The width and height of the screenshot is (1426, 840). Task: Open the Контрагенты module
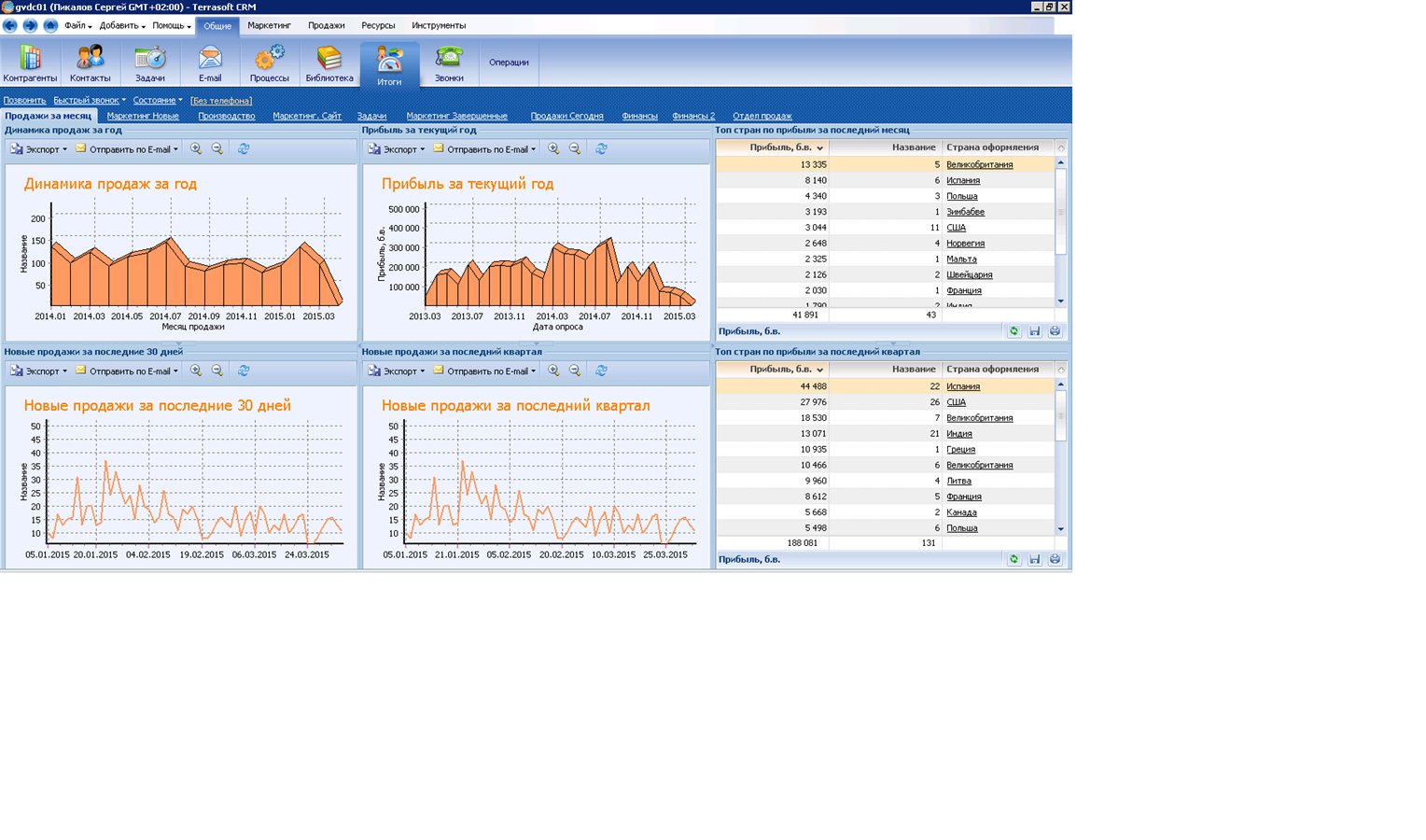(x=30, y=63)
